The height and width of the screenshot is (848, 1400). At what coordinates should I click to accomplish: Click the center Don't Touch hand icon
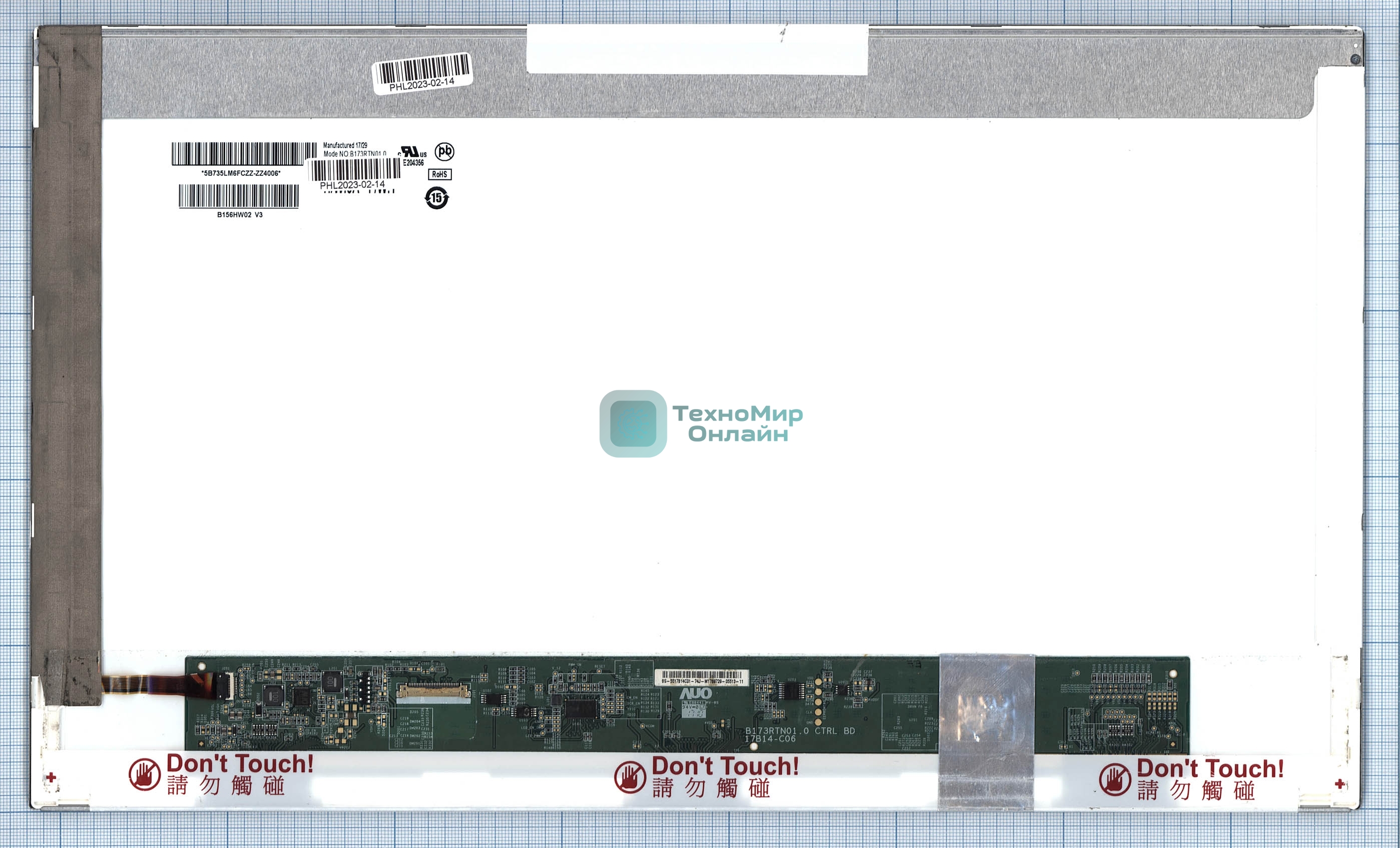click(630, 777)
